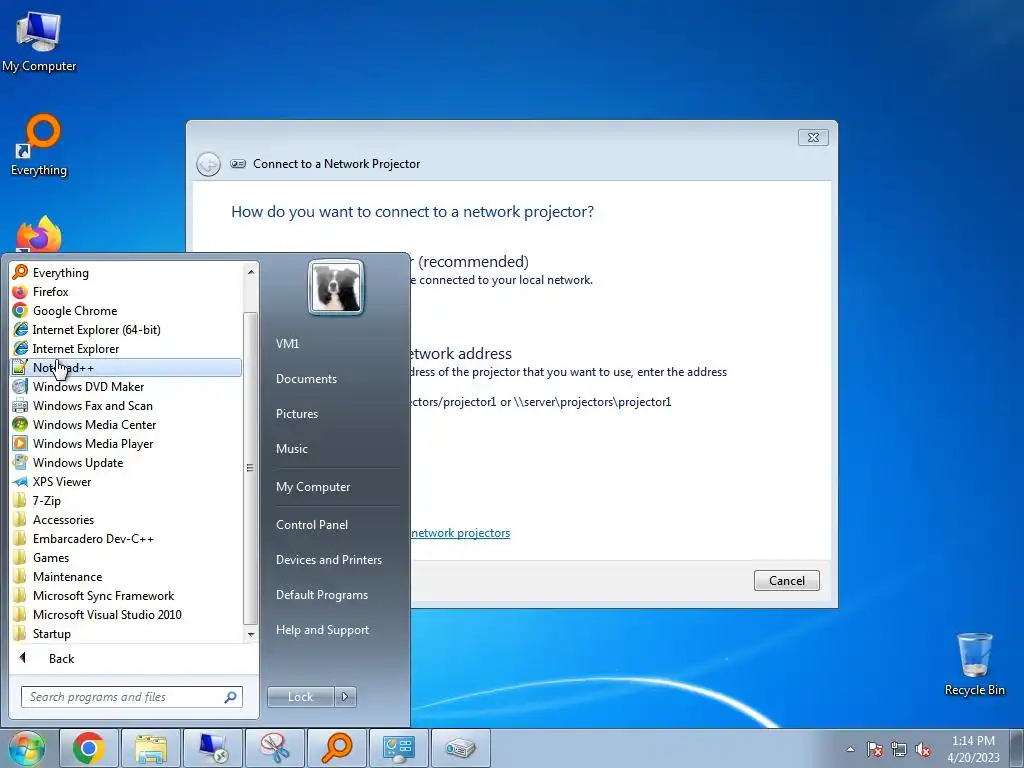The width and height of the screenshot is (1024, 768).
Task: Select the Everything desktop shortcut
Action: (x=39, y=145)
